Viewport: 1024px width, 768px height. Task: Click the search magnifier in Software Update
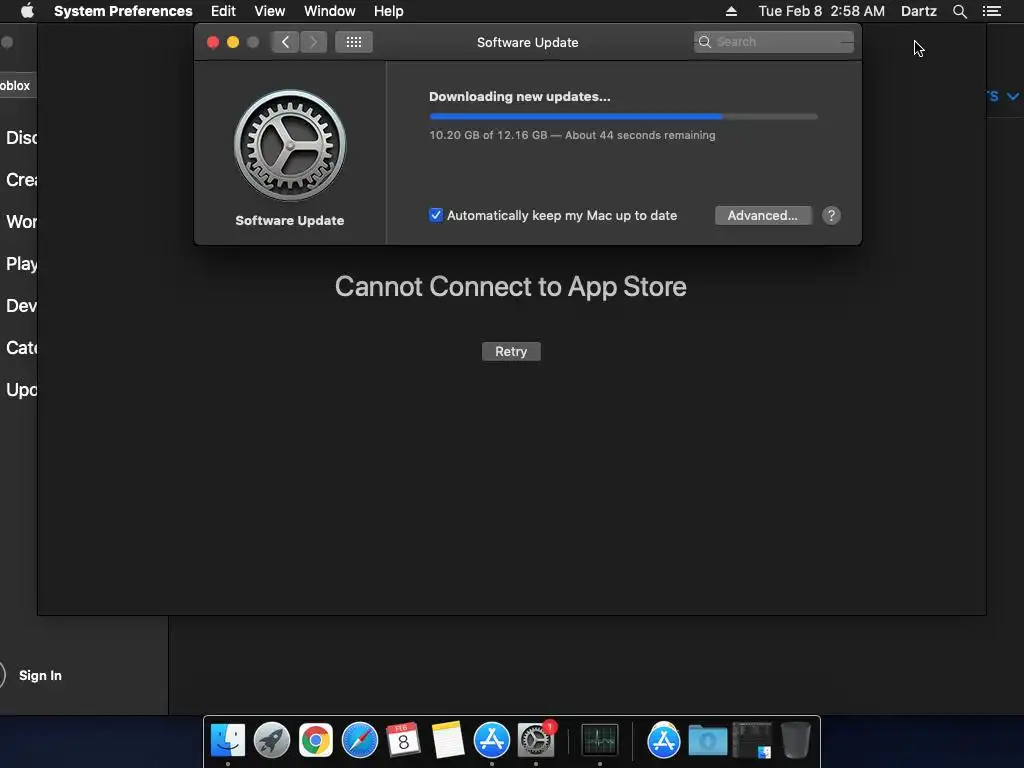[x=705, y=42]
